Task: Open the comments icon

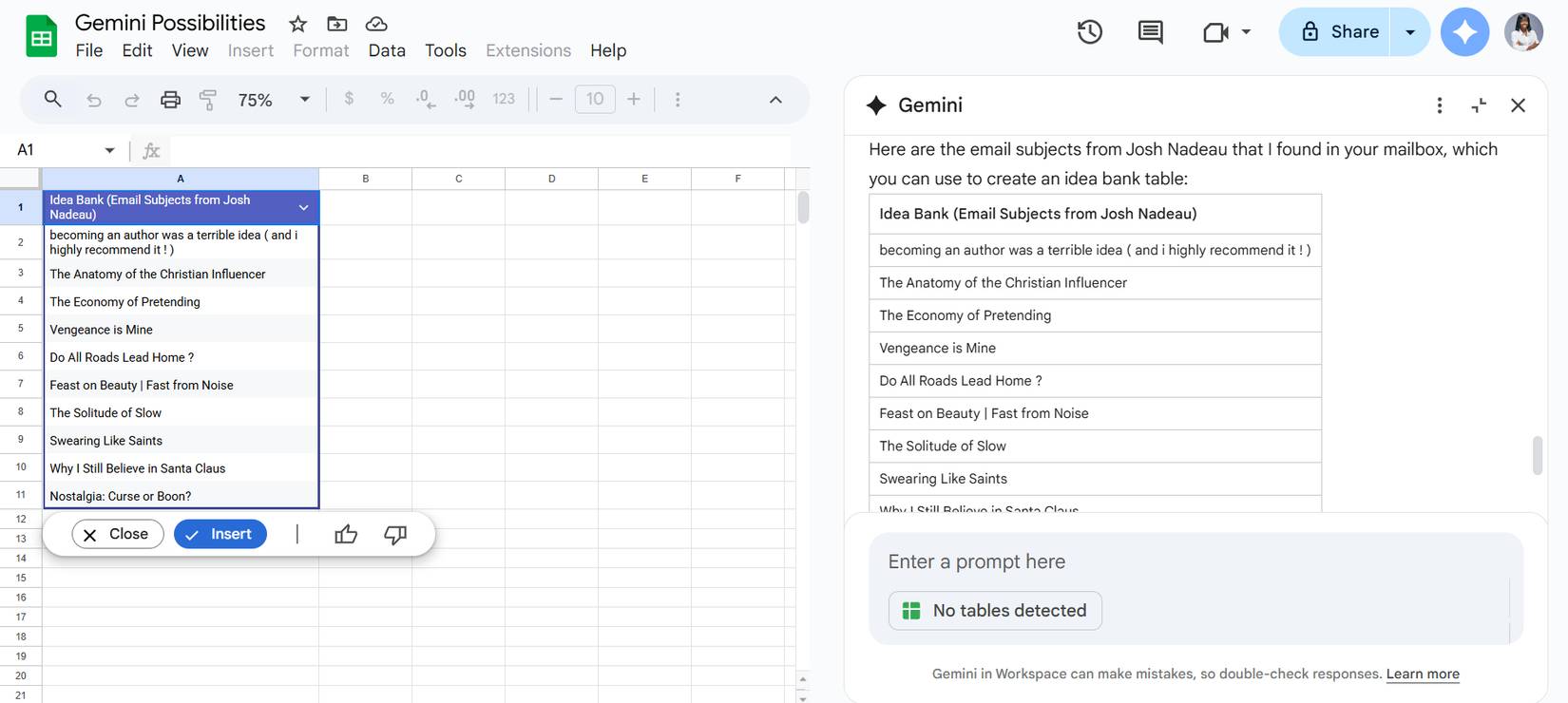Action: pos(1150,31)
